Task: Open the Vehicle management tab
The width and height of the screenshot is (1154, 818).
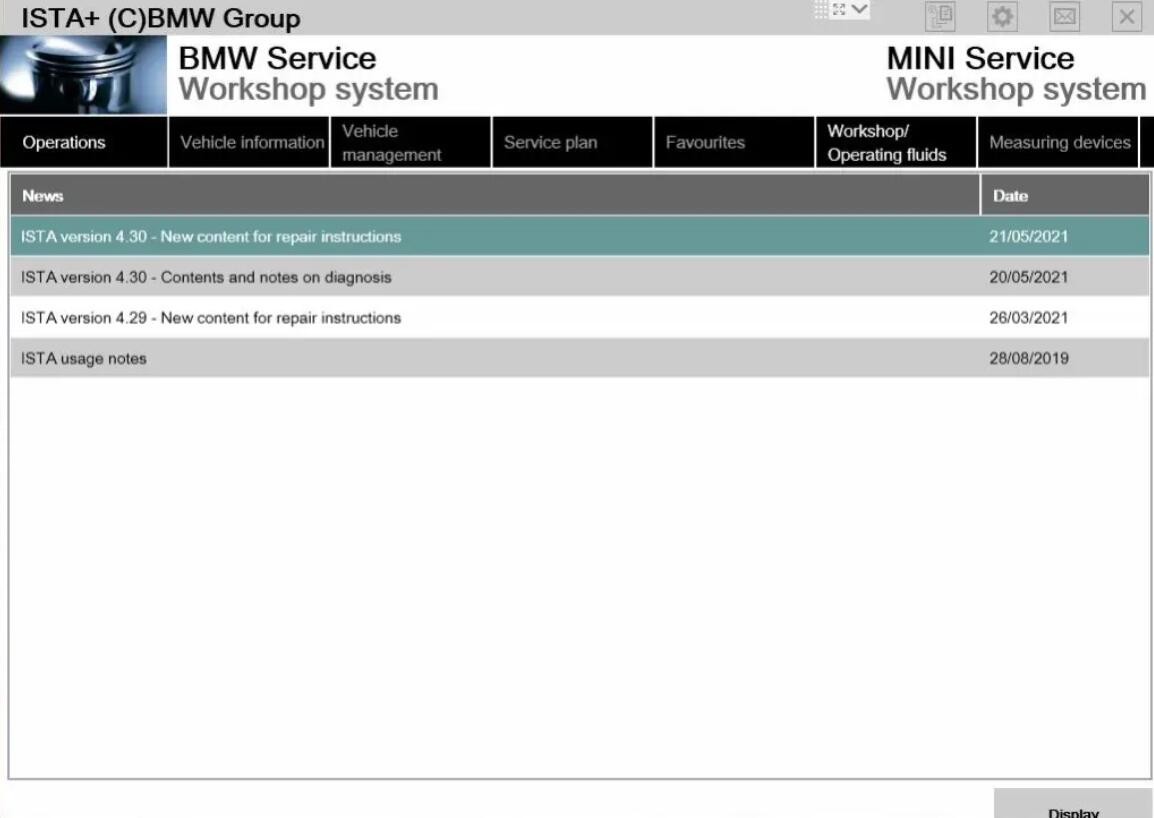Action: (411, 142)
